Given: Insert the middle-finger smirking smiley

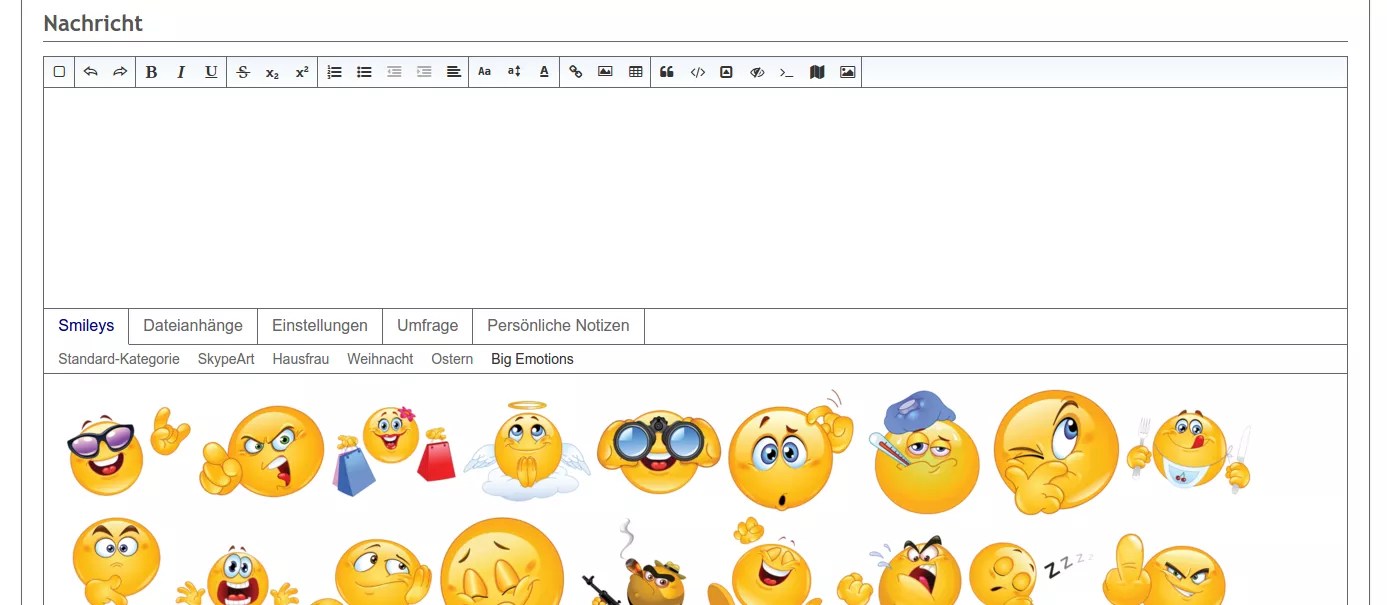Looking at the screenshot, I should [x=1165, y=570].
